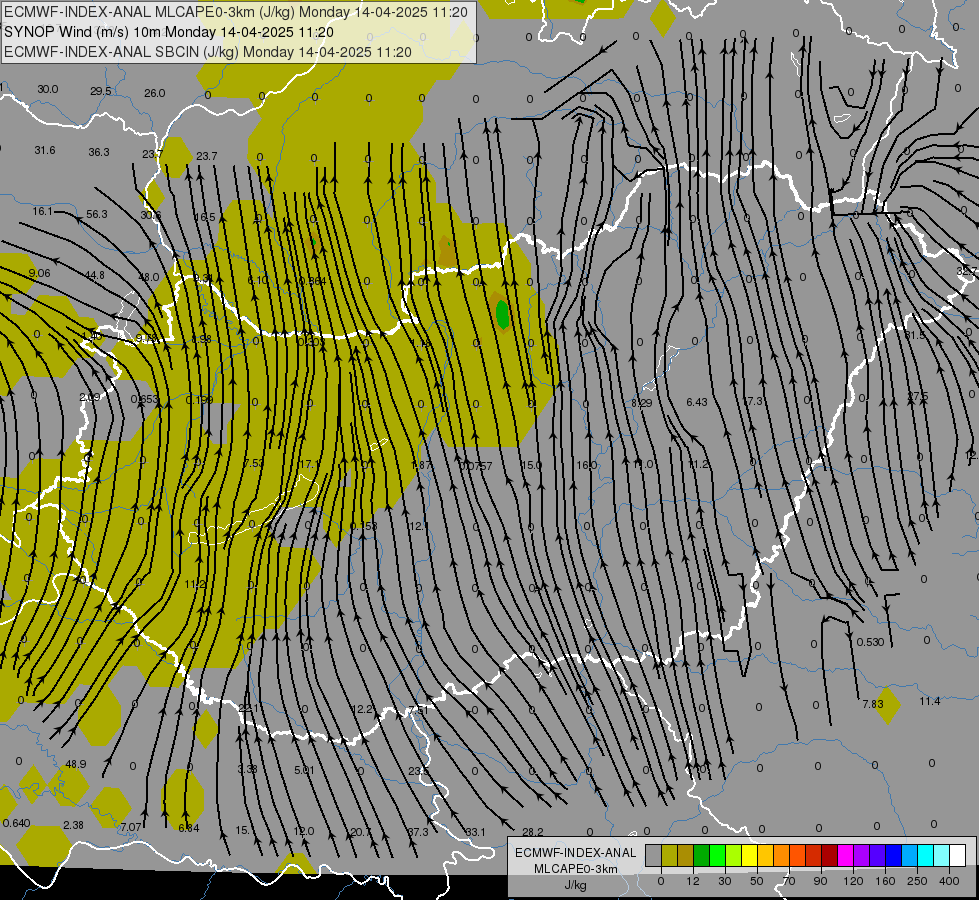Viewport: 979px width, 900px height.
Task: Select the bright green legend swatch
Action: click(717, 855)
